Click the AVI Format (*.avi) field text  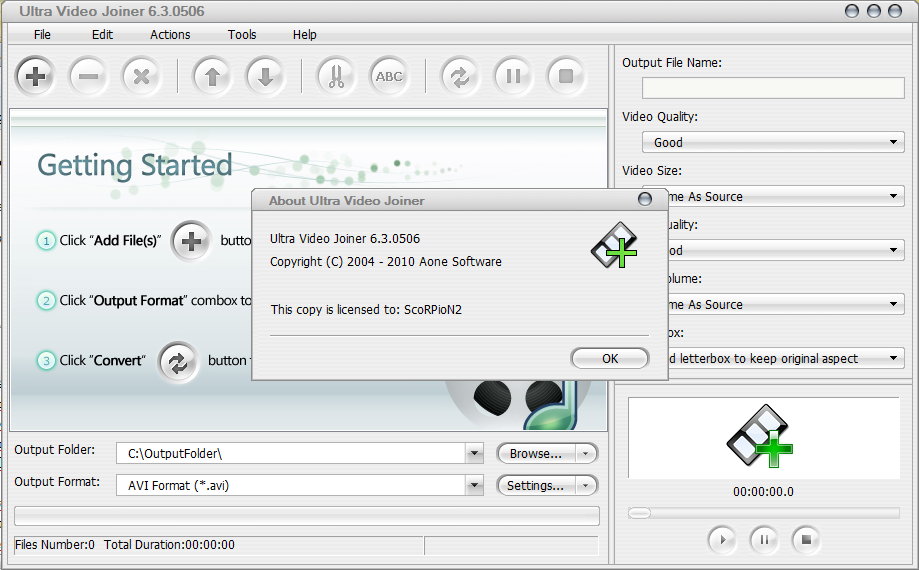tap(178, 486)
